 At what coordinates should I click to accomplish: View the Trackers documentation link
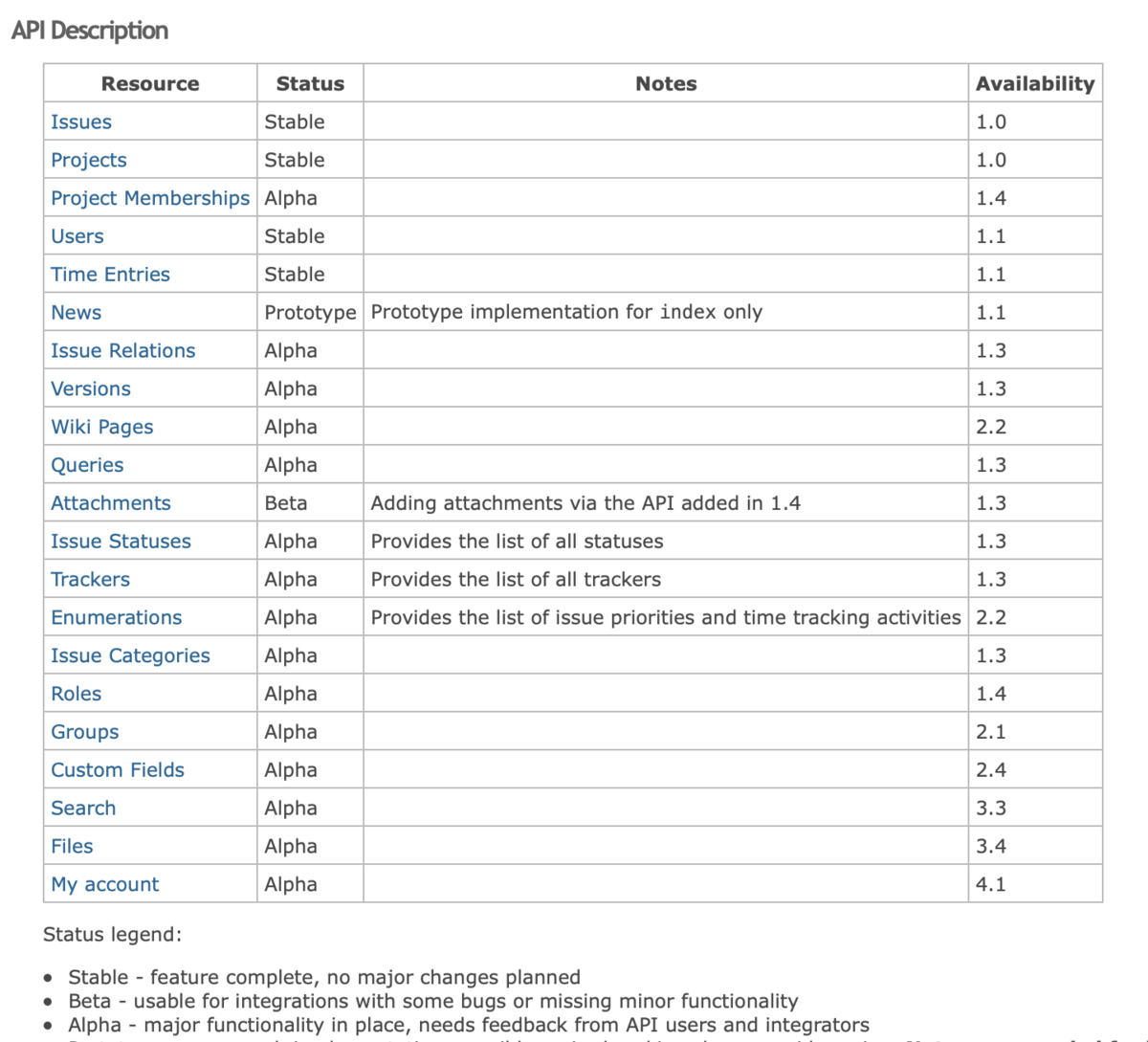89,579
